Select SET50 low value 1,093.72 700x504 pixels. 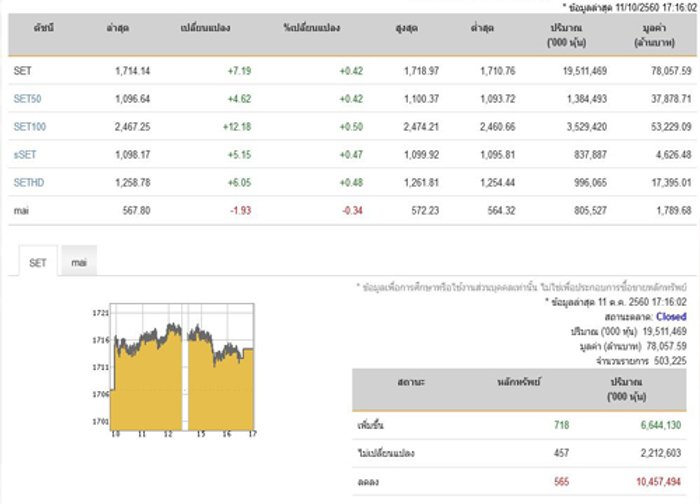pyautogui.click(x=498, y=99)
